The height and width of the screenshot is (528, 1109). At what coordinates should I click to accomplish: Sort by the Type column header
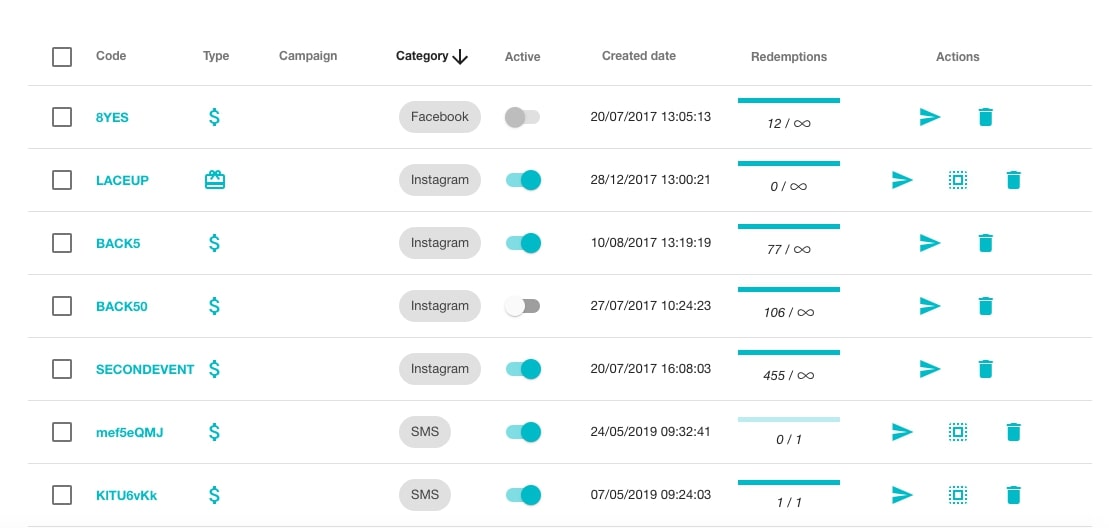[x=216, y=57]
